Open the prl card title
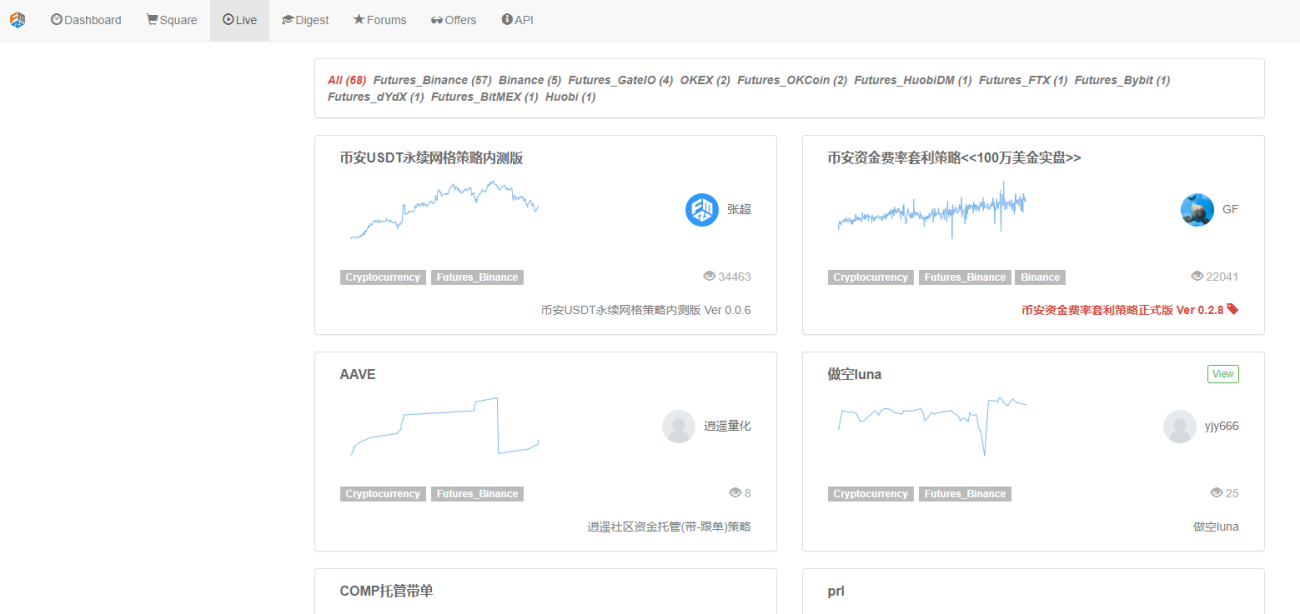This screenshot has height=614, width=1300. (x=836, y=591)
